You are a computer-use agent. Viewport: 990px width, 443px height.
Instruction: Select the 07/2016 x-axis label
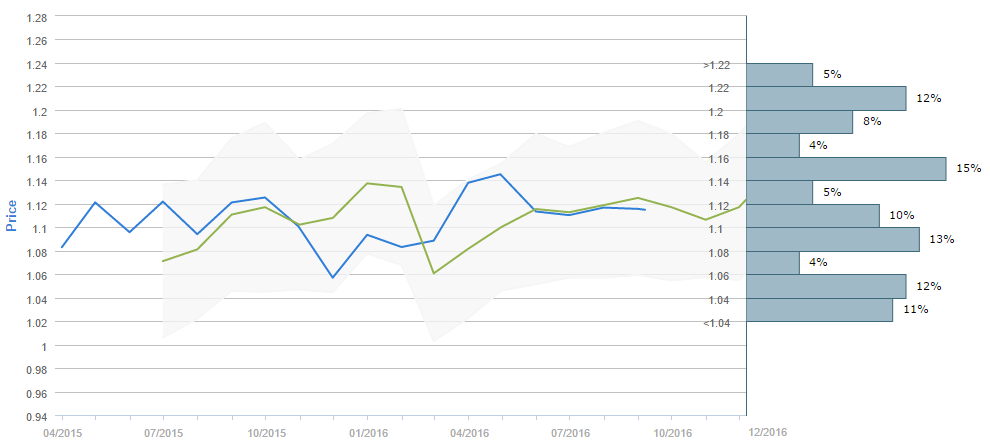point(570,433)
